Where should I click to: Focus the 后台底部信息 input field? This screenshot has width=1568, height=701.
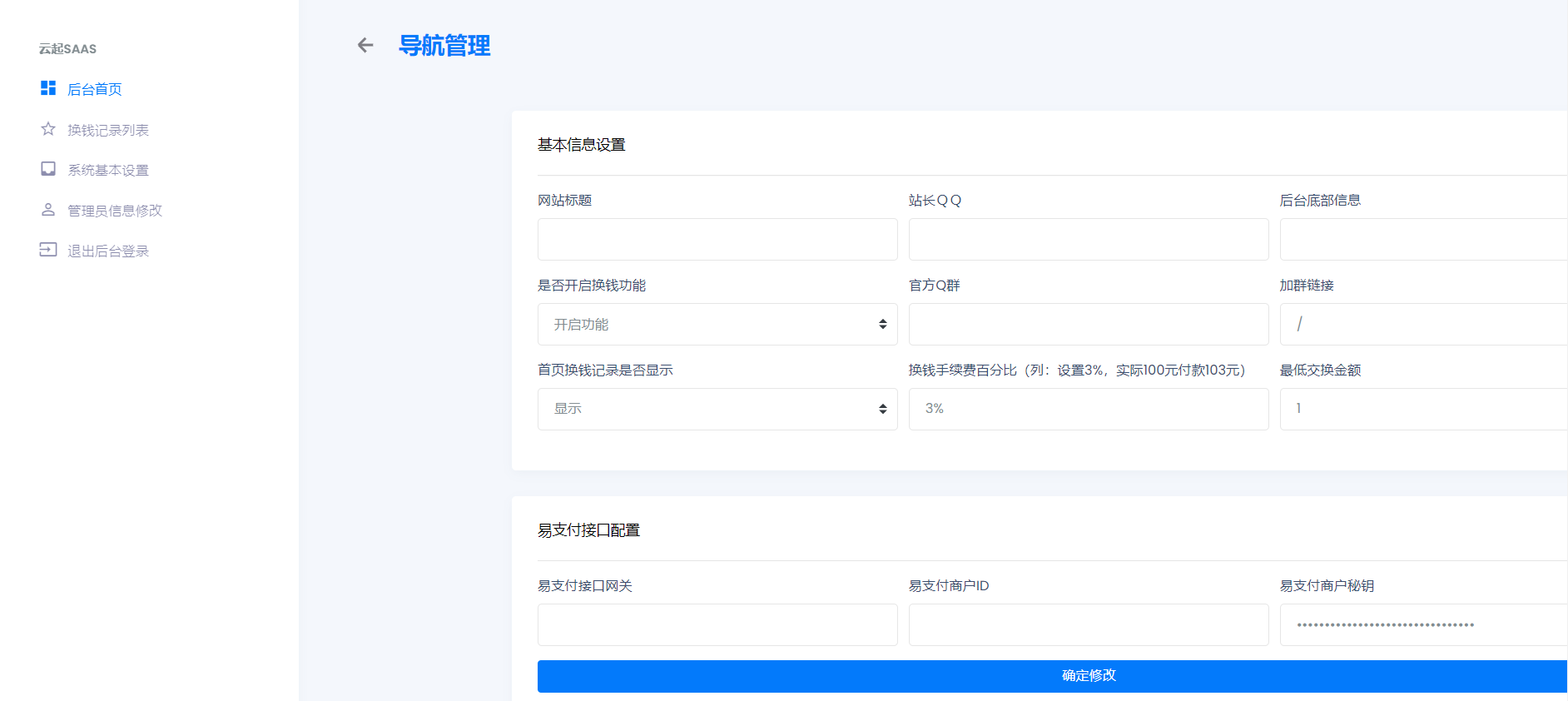coord(1424,239)
